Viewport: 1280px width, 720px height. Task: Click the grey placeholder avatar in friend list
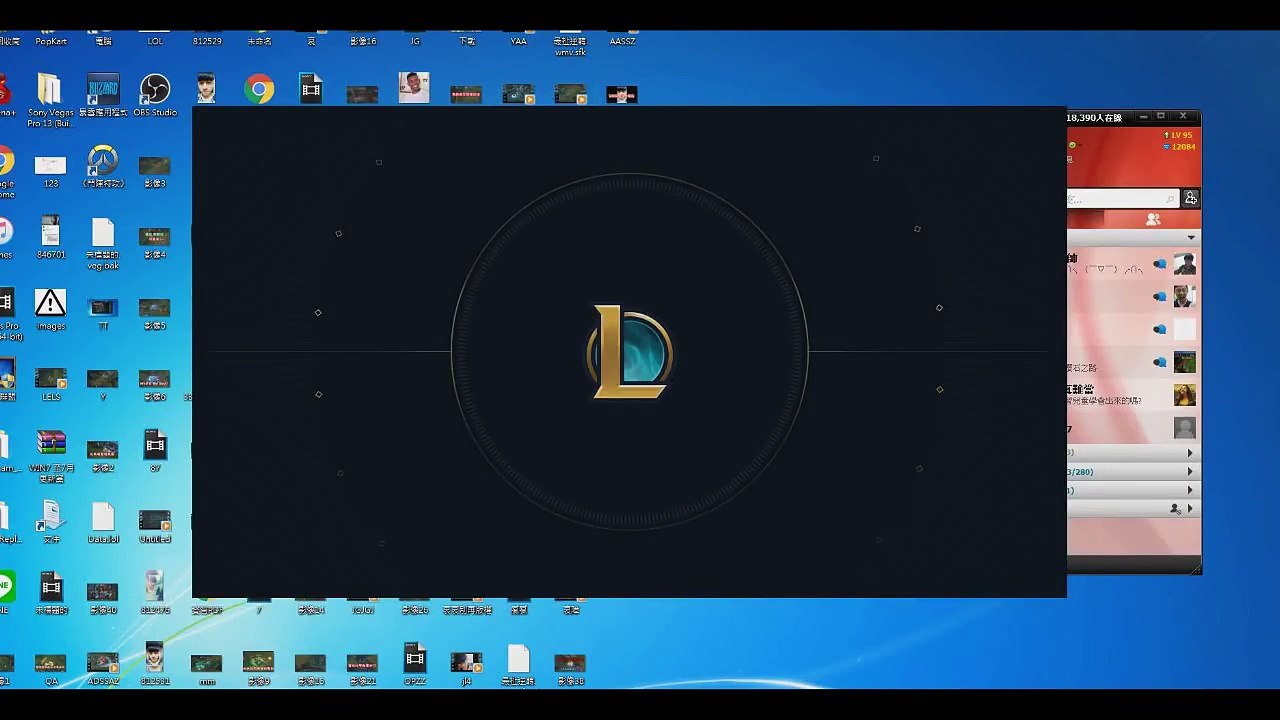tap(1184, 428)
